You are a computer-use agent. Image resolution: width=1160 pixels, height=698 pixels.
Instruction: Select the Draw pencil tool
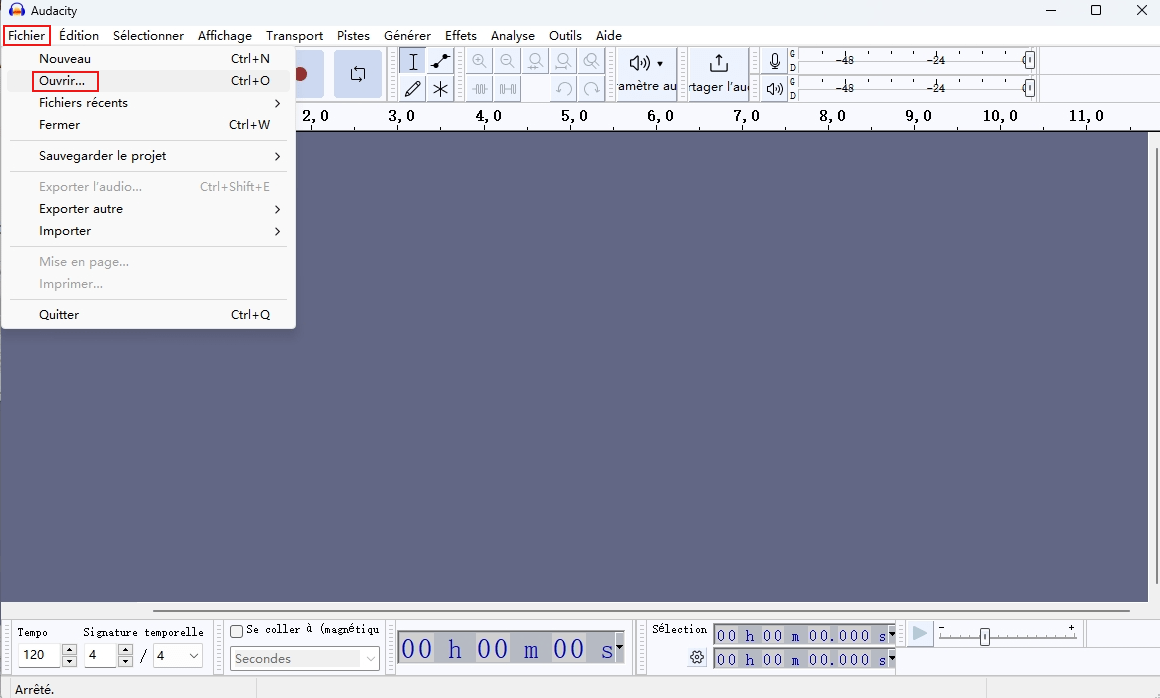coord(413,89)
